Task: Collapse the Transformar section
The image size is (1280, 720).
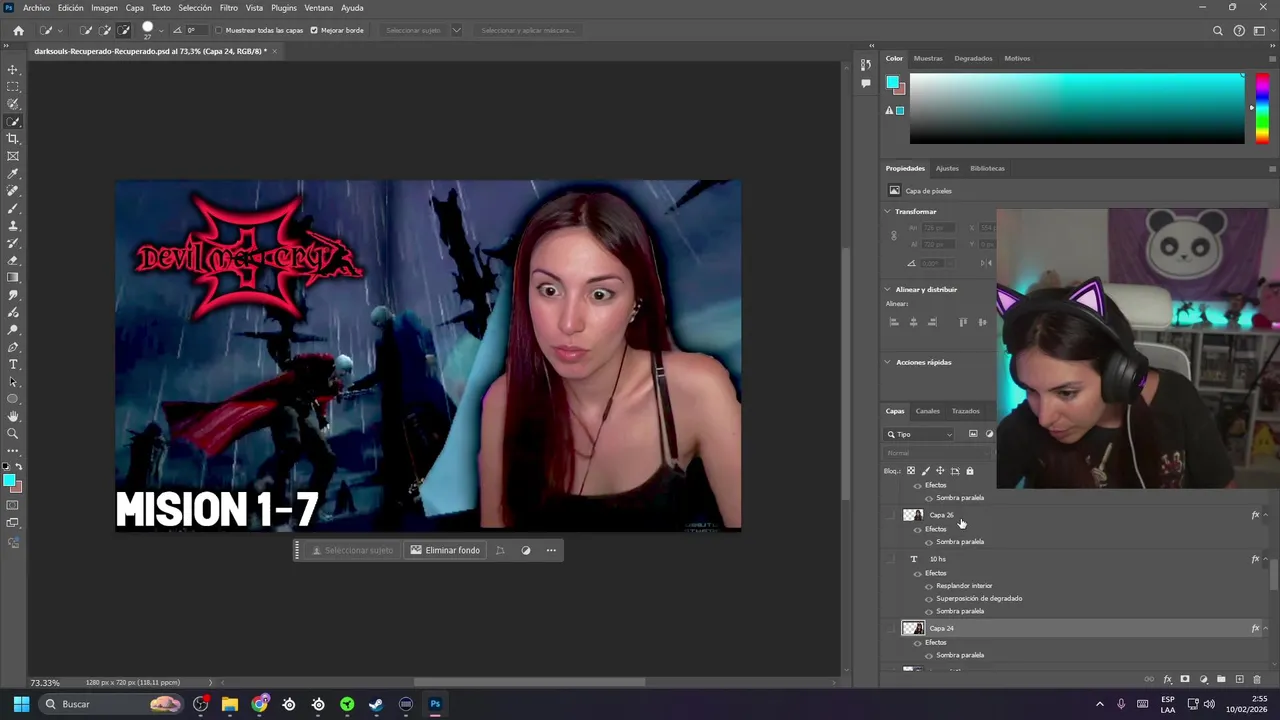Action: click(887, 212)
